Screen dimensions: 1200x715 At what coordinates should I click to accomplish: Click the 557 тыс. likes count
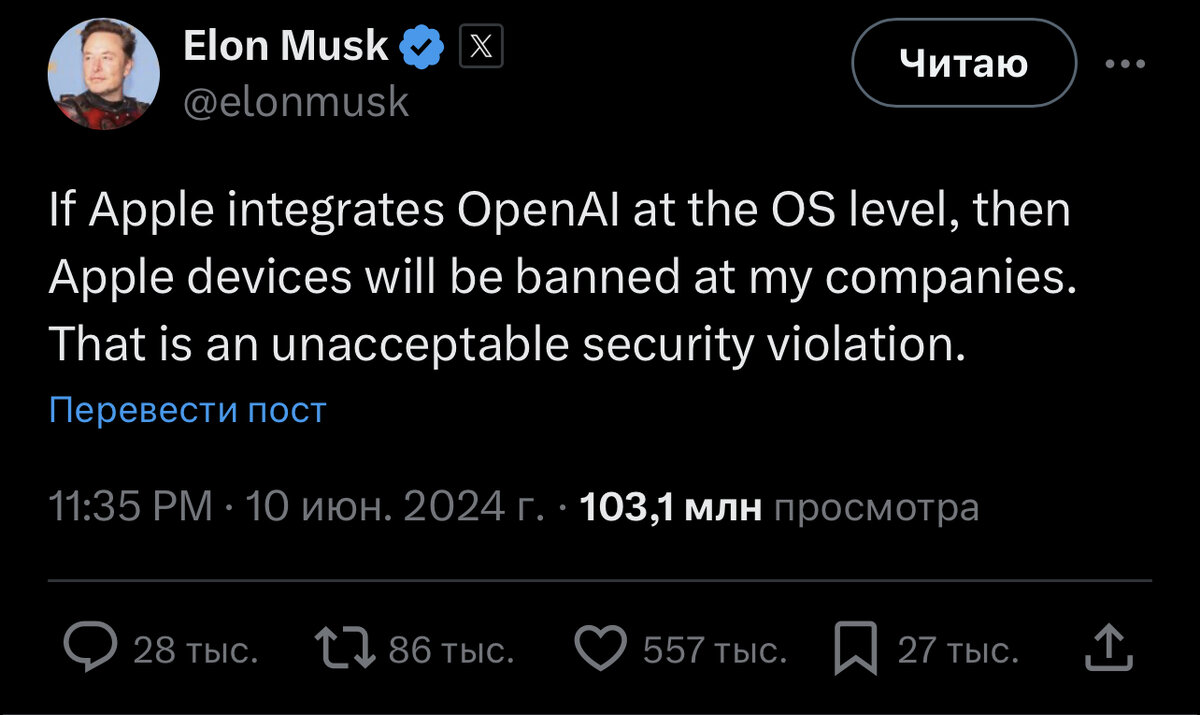pos(715,652)
